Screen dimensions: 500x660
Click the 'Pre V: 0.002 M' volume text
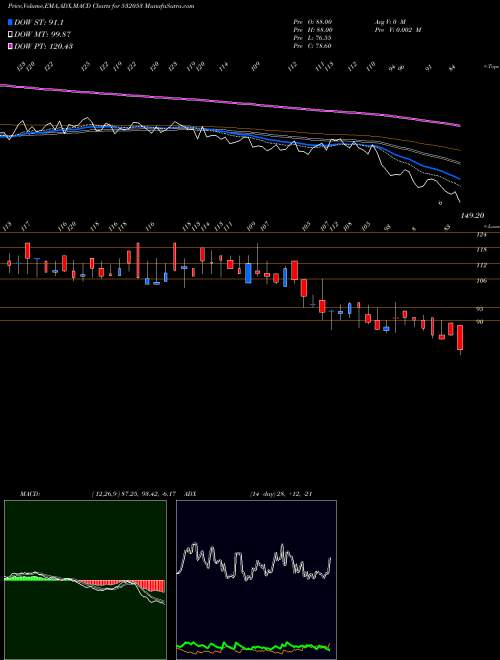point(398,30)
